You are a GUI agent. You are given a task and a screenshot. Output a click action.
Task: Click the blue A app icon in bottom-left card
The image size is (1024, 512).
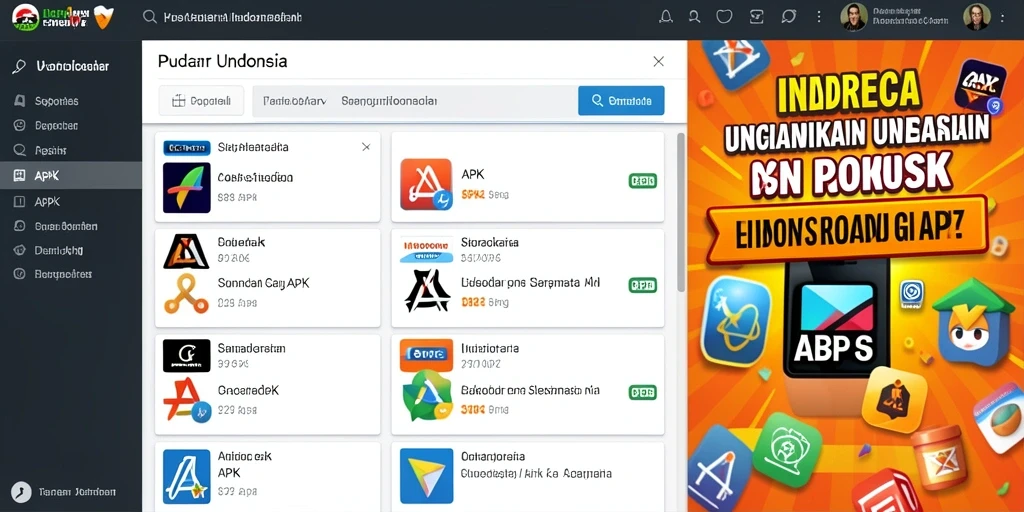click(186, 476)
